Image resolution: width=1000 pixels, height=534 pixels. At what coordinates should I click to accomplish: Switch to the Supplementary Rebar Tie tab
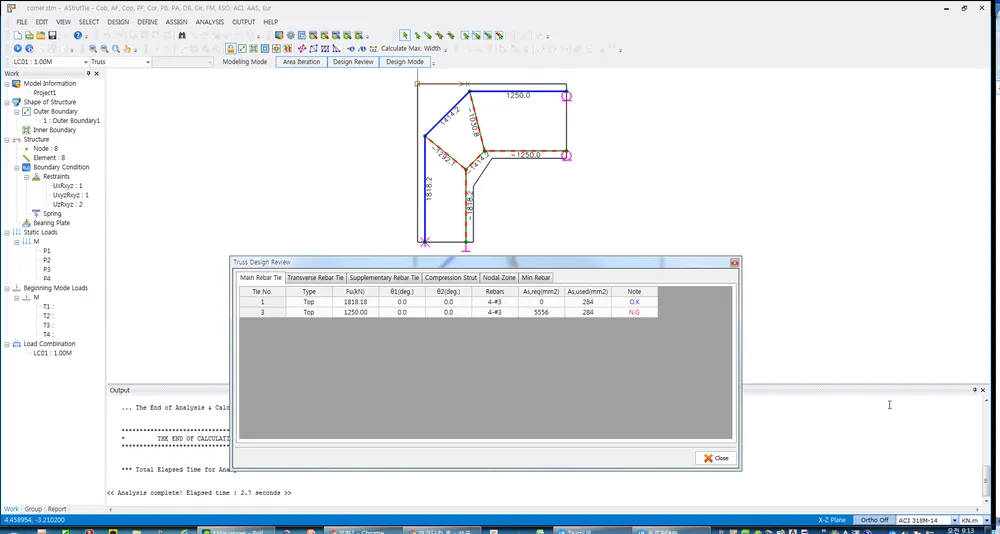pyautogui.click(x=385, y=278)
